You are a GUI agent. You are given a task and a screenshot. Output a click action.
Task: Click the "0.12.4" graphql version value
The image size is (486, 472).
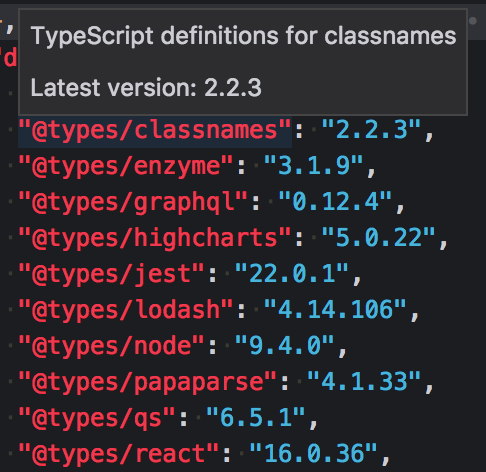335,202
